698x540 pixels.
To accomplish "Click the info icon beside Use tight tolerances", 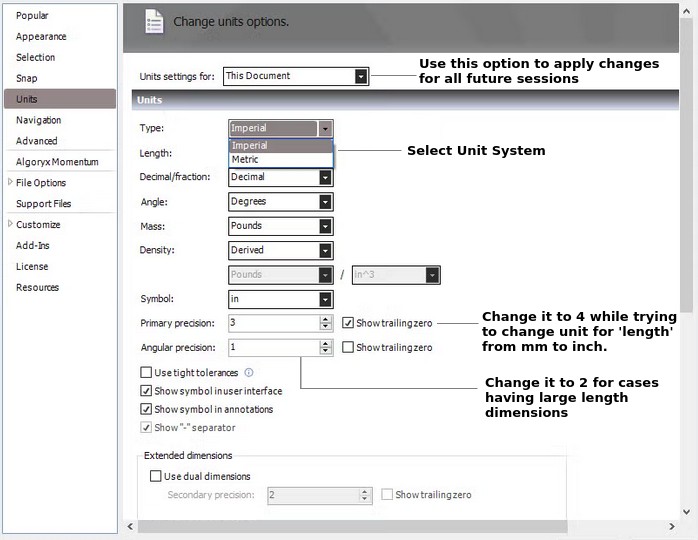I will [249, 373].
